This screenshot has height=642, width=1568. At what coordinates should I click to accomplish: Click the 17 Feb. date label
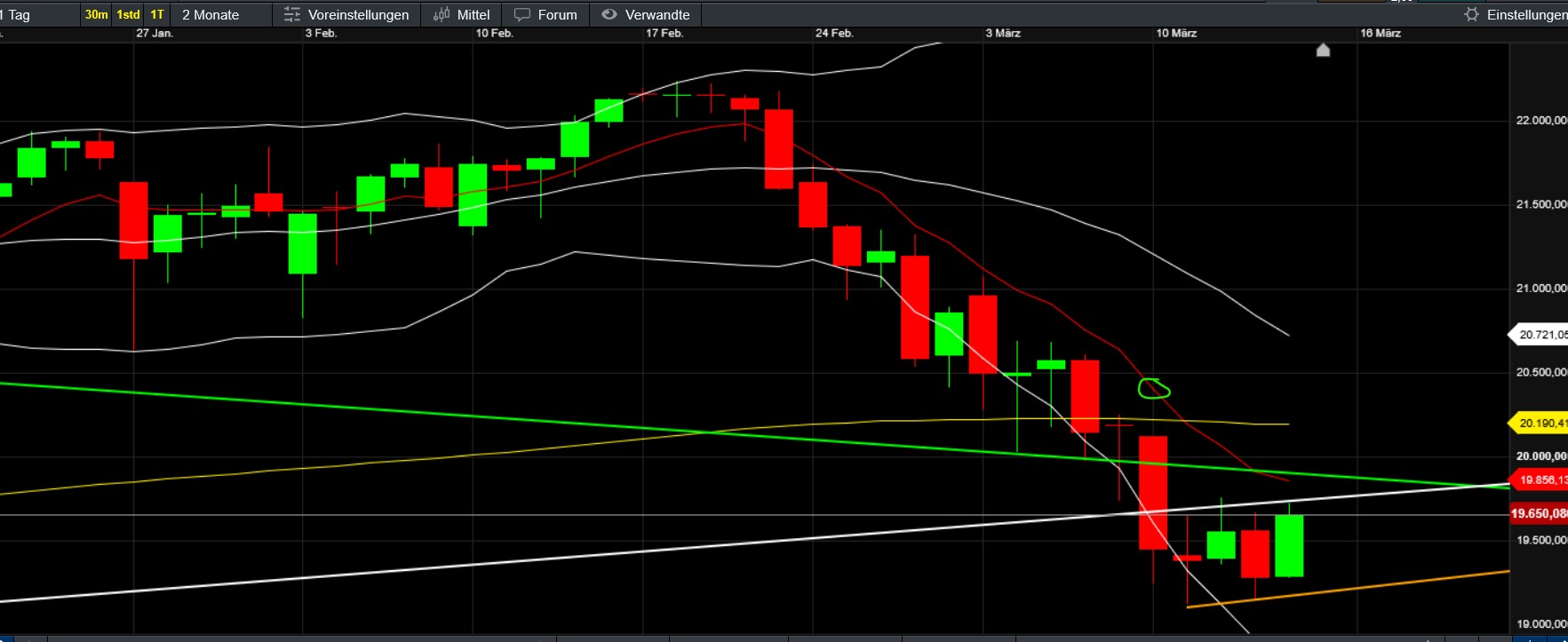tap(665, 33)
